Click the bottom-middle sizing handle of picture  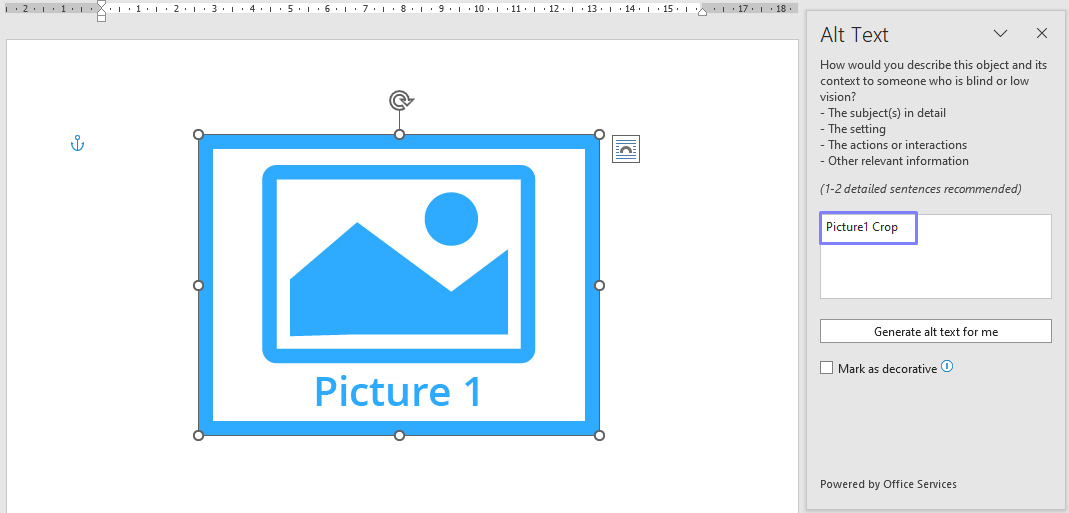(399, 435)
